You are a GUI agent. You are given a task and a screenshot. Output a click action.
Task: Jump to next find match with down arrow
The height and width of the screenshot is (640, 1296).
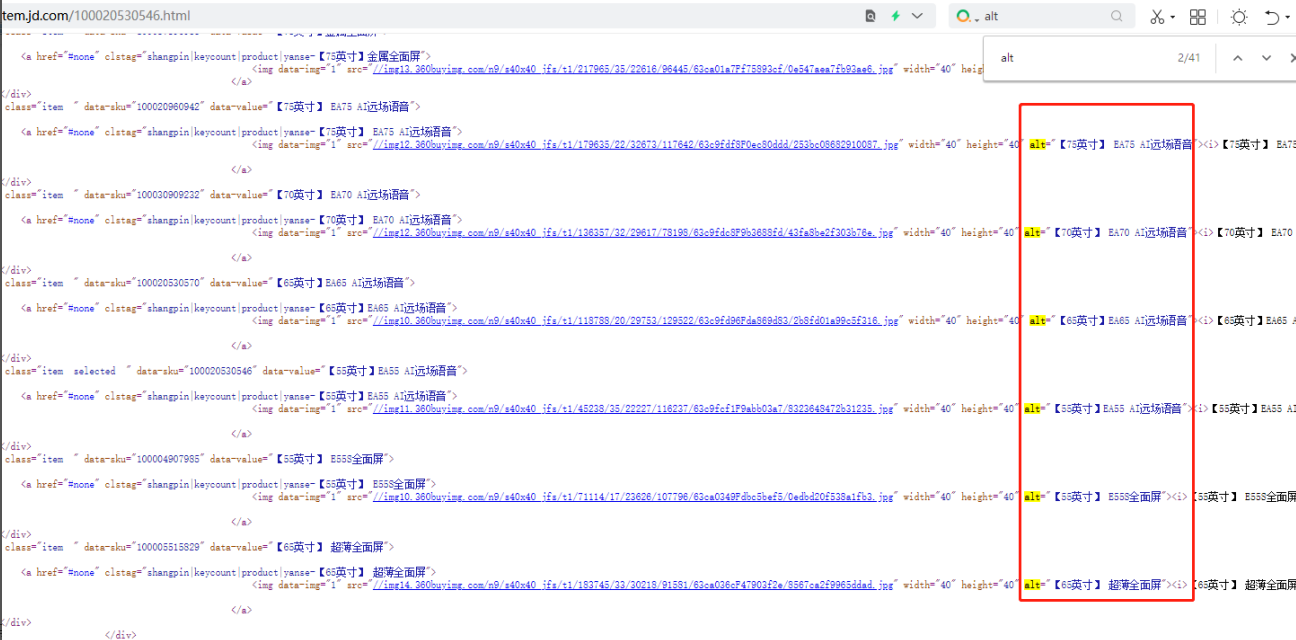pos(1266,58)
